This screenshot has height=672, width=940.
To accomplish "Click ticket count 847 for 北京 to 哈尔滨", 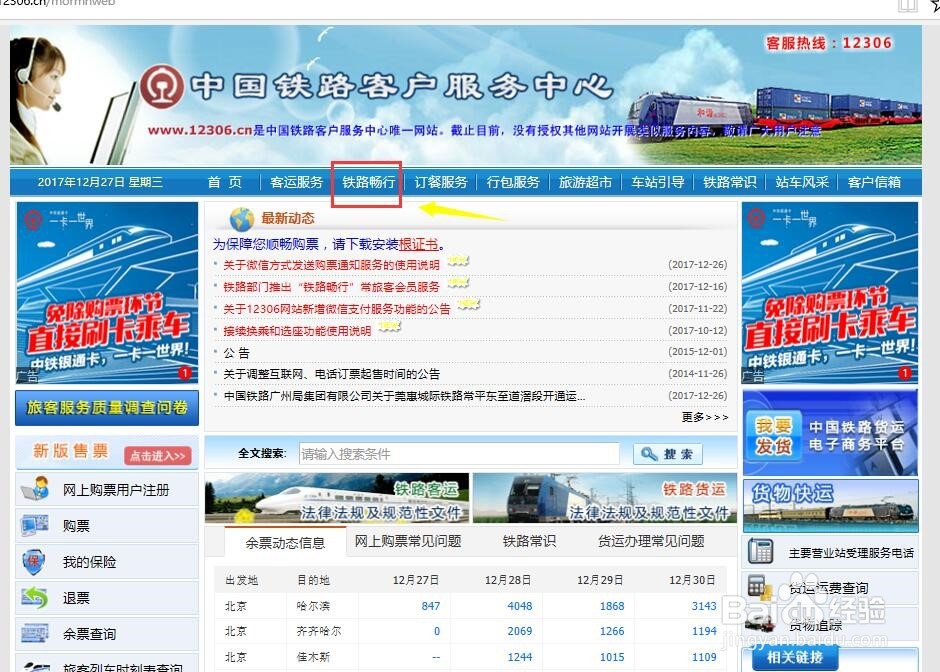I will pos(430,606).
